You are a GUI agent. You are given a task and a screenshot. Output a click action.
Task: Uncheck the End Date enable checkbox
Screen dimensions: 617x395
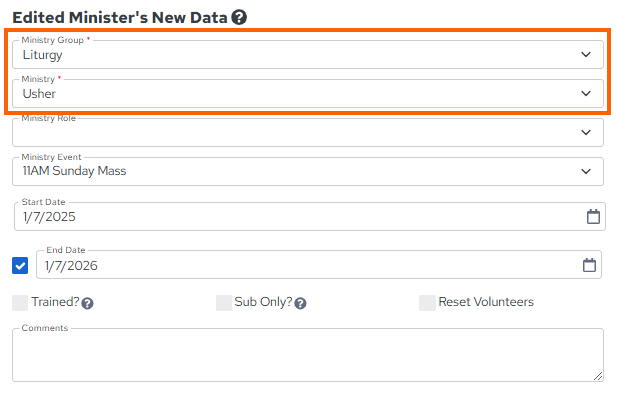tap(20, 266)
